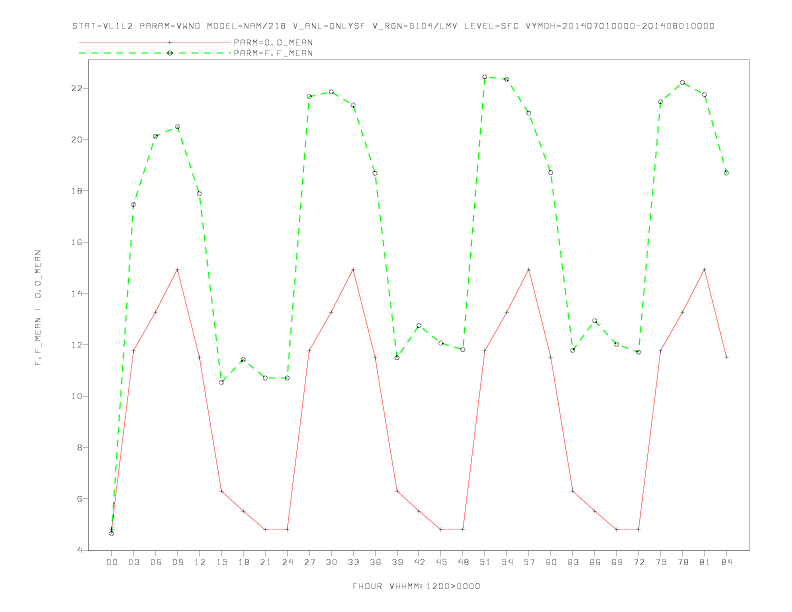Click x-axis tick label 24
The width and height of the screenshot is (792, 612).
[287, 562]
